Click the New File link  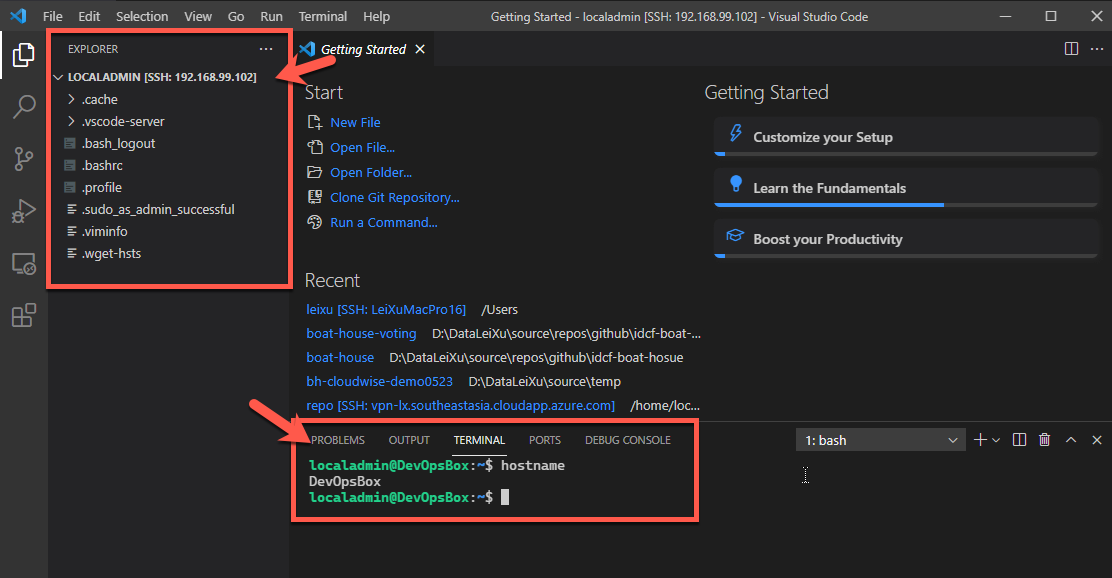pyautogui.click(x=355, y=122)
